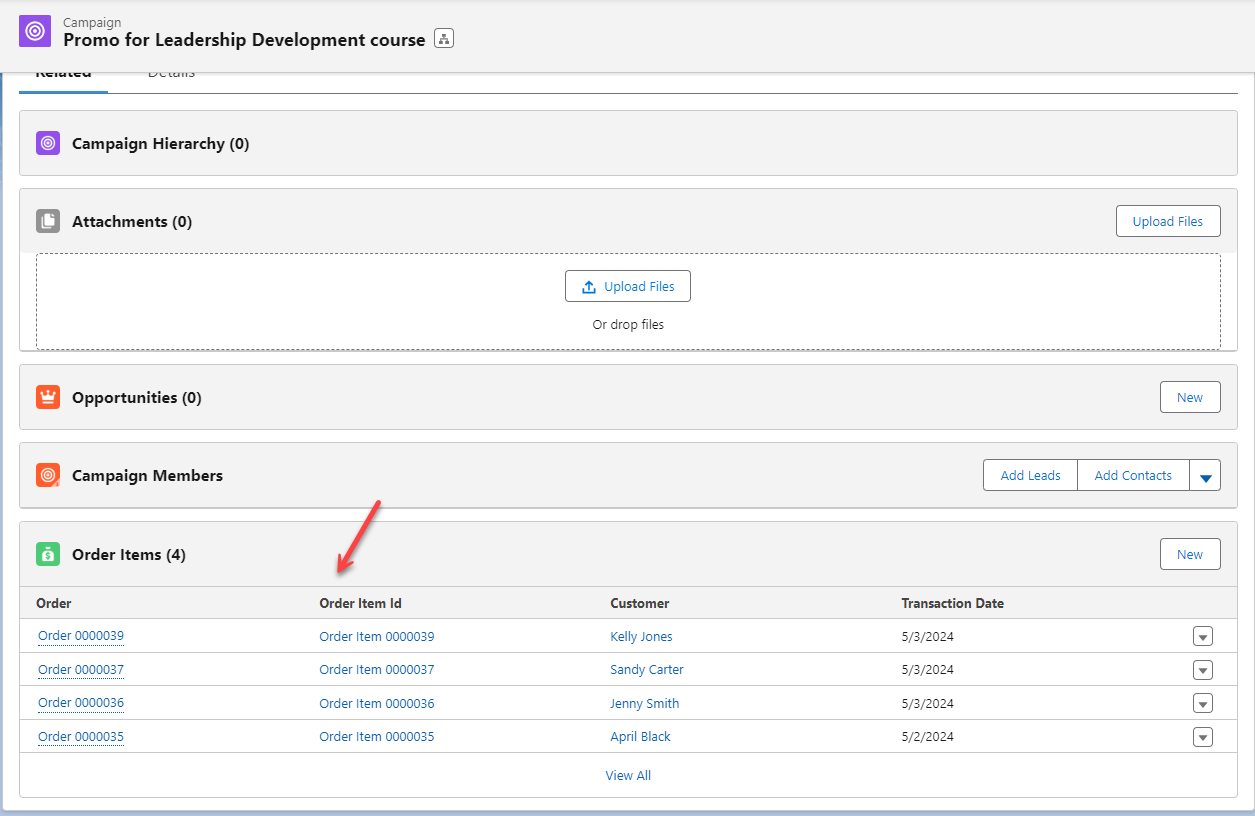Screen dimensions: 1255x816
Task: Click the Order Items green icon
Action: (48, 554)
